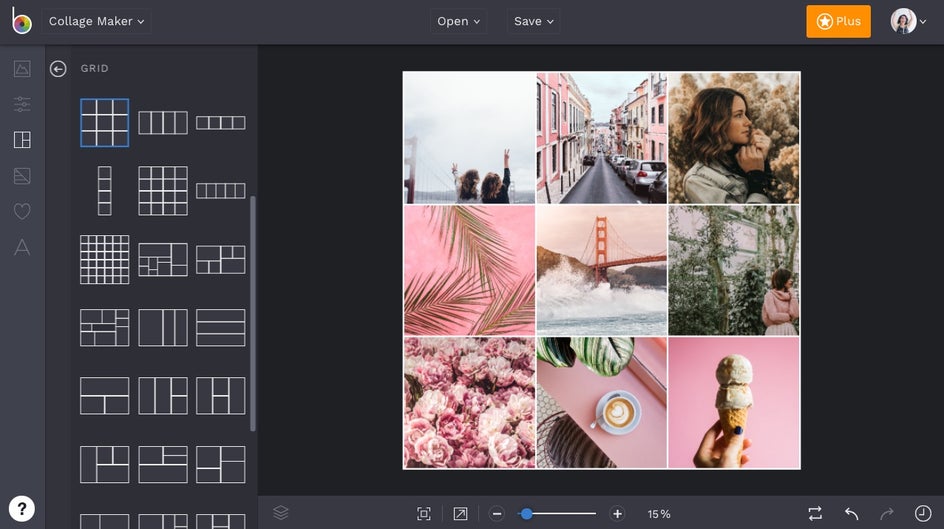
Task: Open the history clock icon
Action: (923, 513)
